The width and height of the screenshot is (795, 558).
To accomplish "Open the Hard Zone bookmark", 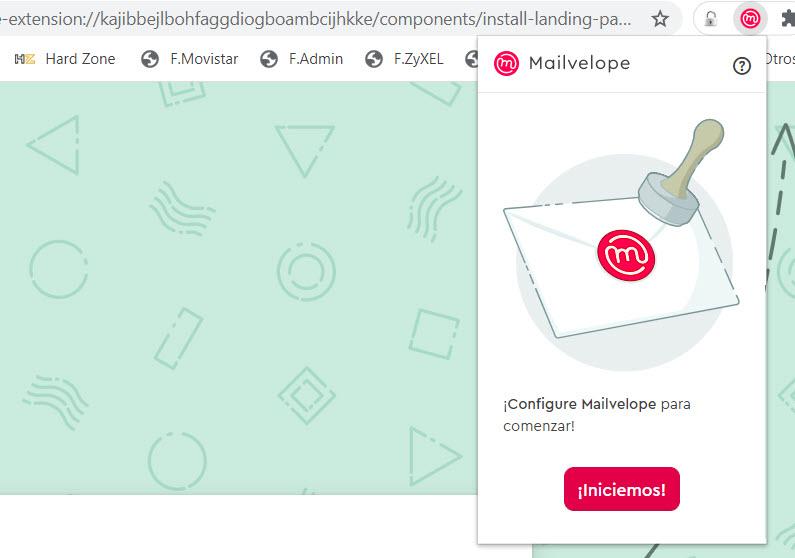I will coord(65,59).
